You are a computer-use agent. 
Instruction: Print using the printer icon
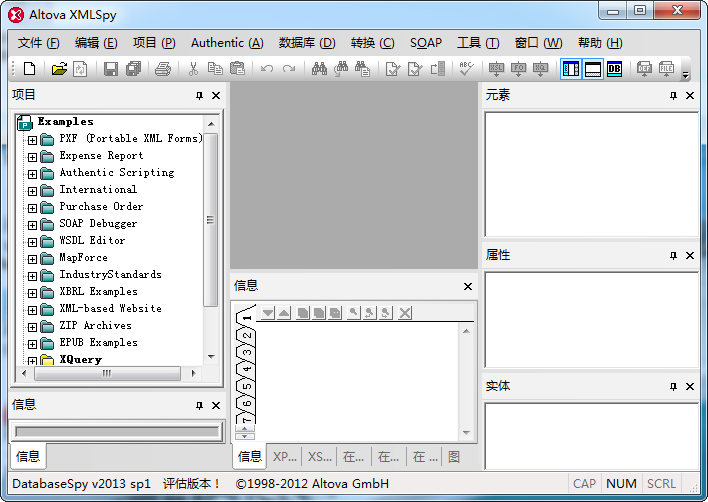coord(163,69)
